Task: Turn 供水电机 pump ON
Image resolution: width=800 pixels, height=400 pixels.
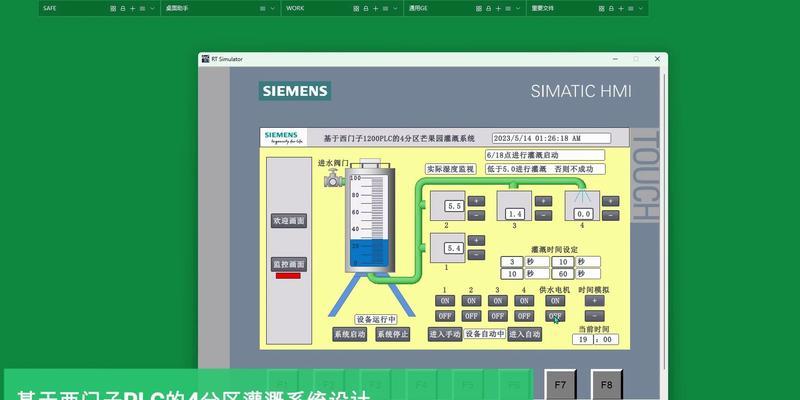Action: 555,301
